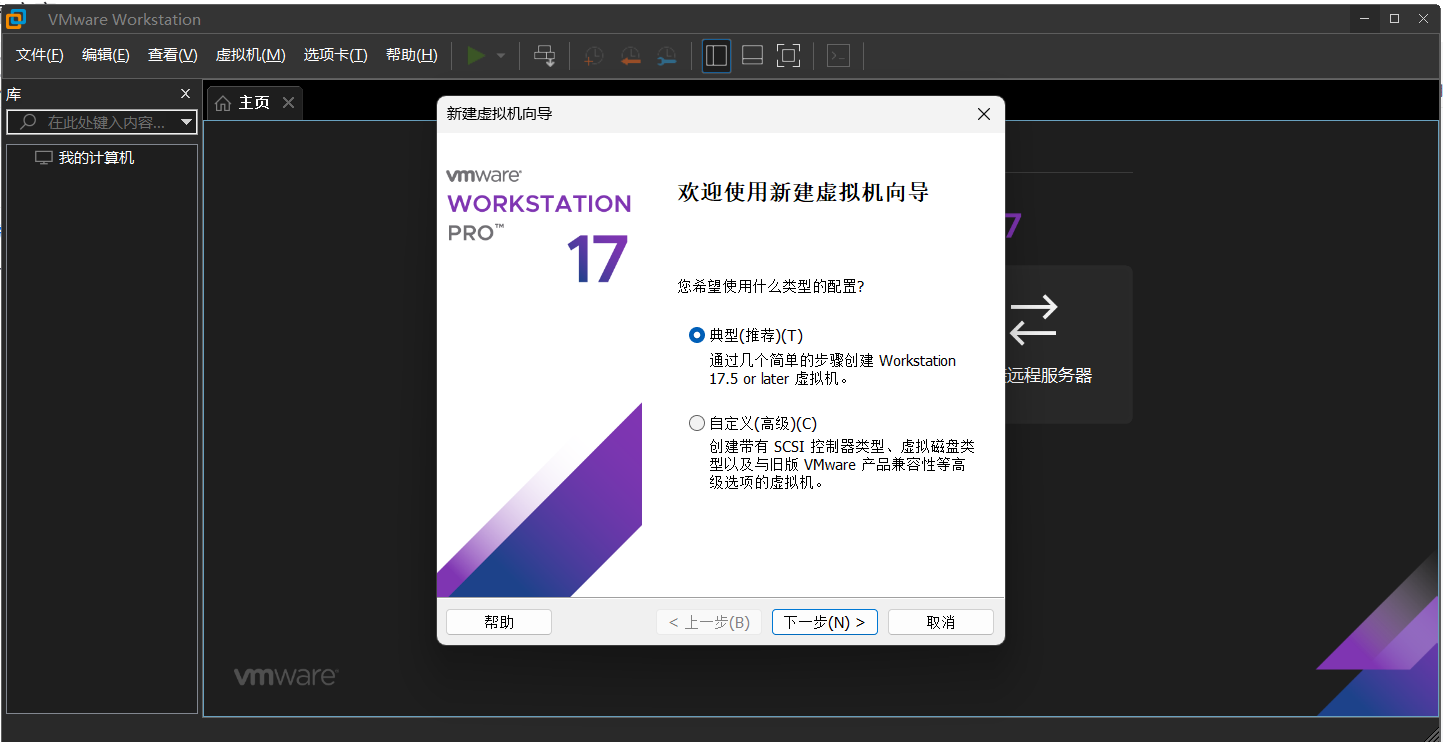Click the connect remote server arrows icon
The width and height of the screenshot is (1443, 742).
[1033, 319]
